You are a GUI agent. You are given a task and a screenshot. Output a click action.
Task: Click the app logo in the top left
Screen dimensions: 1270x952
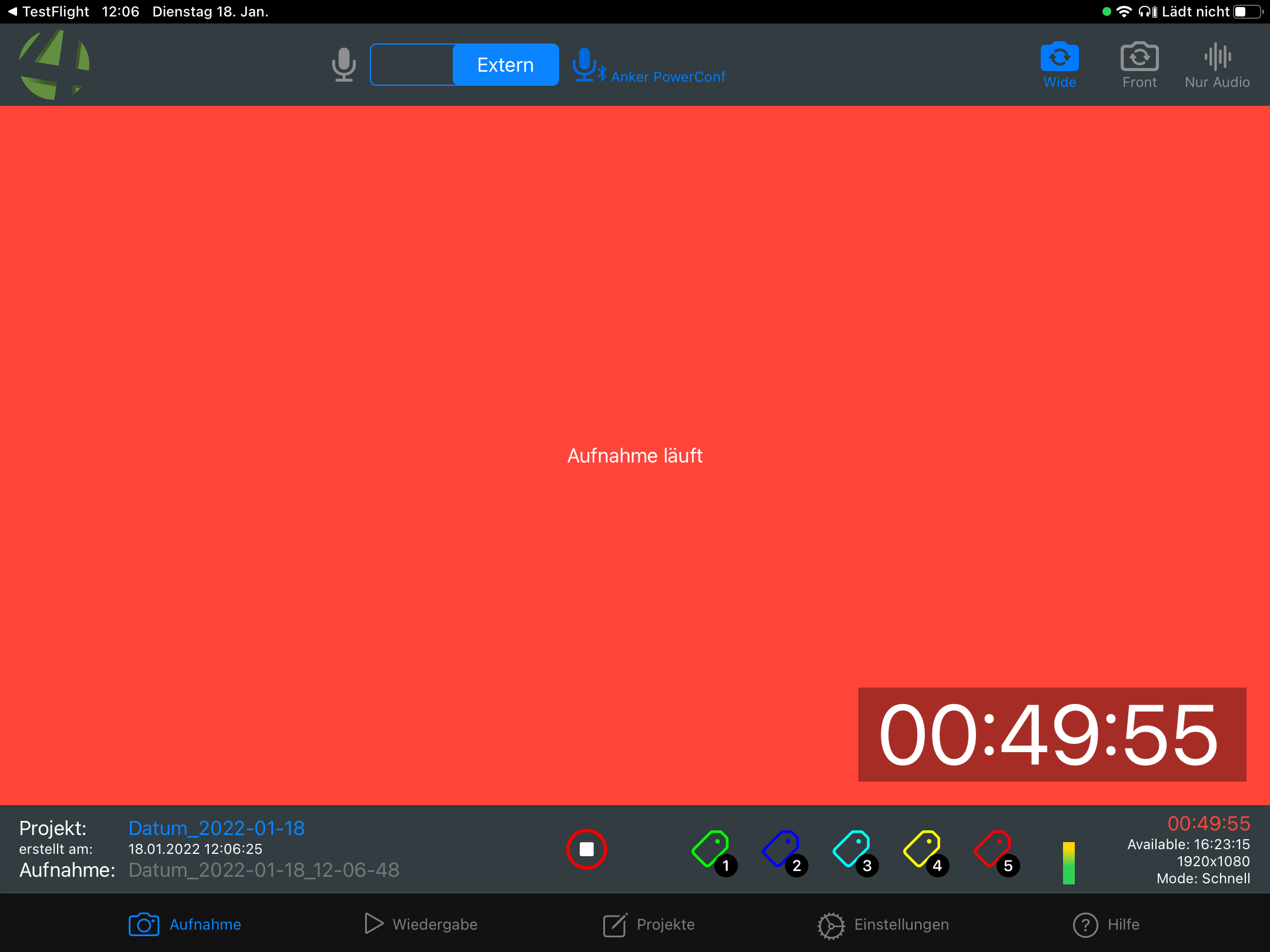pyautogui.click(x=54, y=64)
